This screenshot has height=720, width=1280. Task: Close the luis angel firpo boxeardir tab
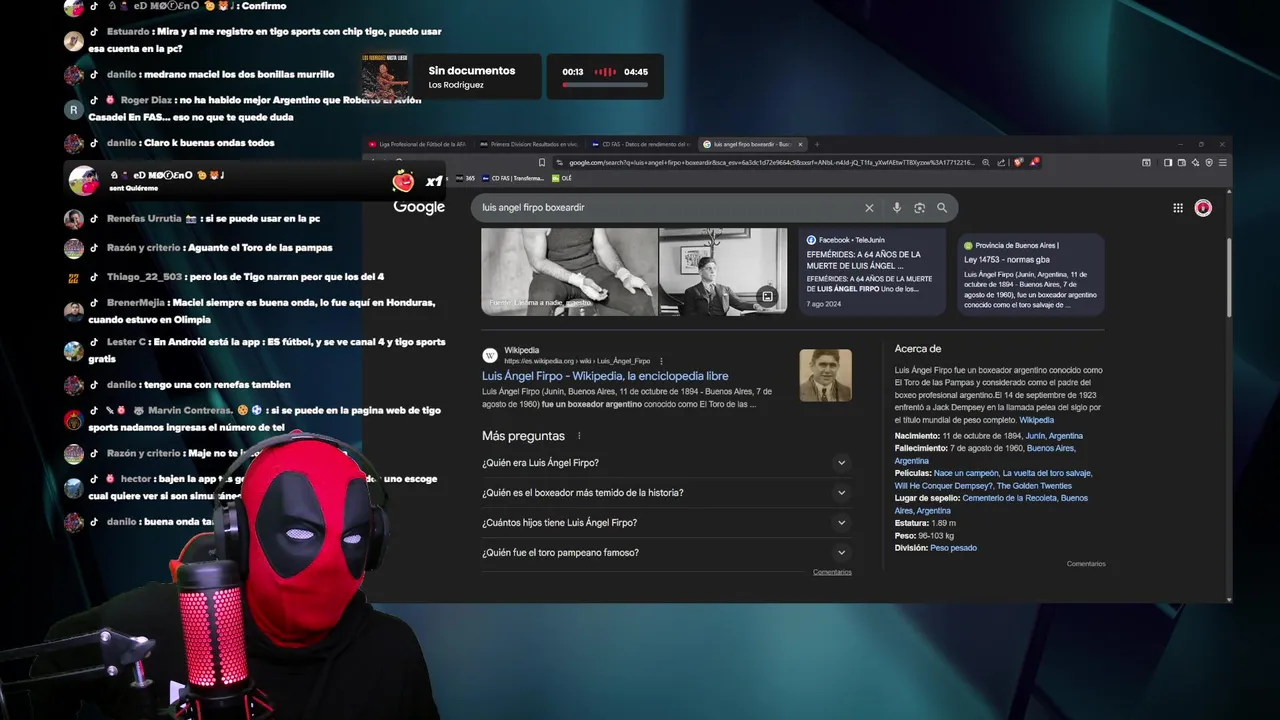pos(800,144)
